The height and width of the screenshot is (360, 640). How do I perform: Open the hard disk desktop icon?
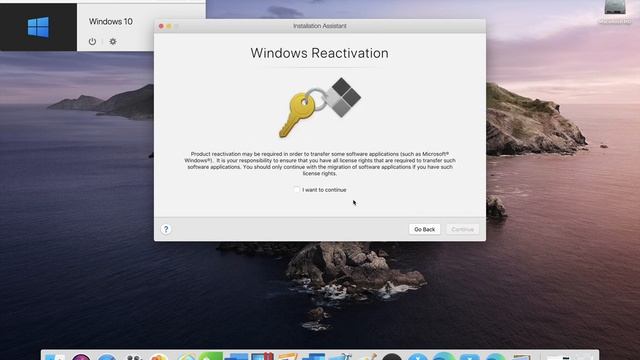[615, 11]
